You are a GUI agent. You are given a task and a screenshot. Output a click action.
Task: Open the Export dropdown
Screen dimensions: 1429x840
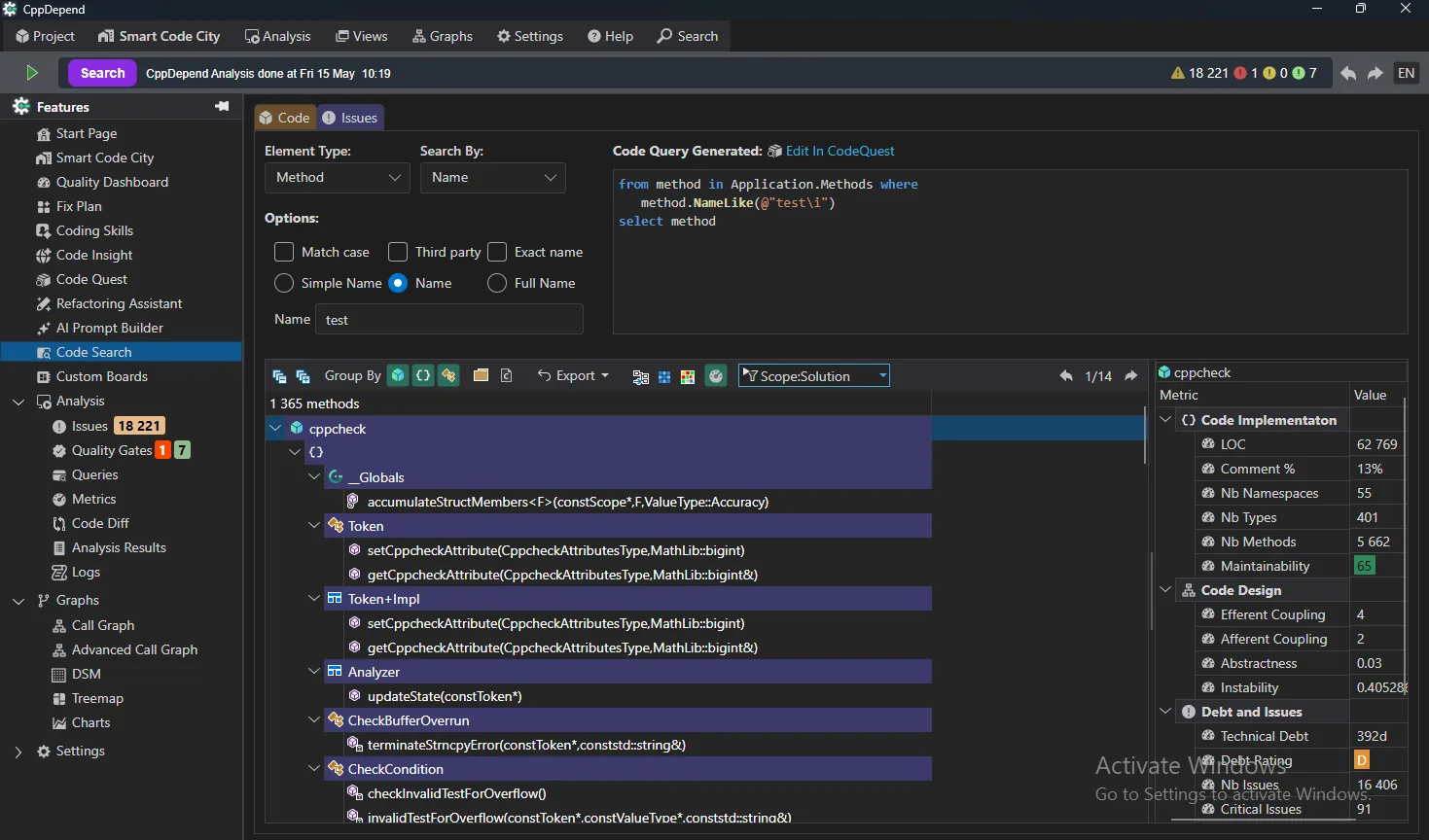tap(574, 375)
